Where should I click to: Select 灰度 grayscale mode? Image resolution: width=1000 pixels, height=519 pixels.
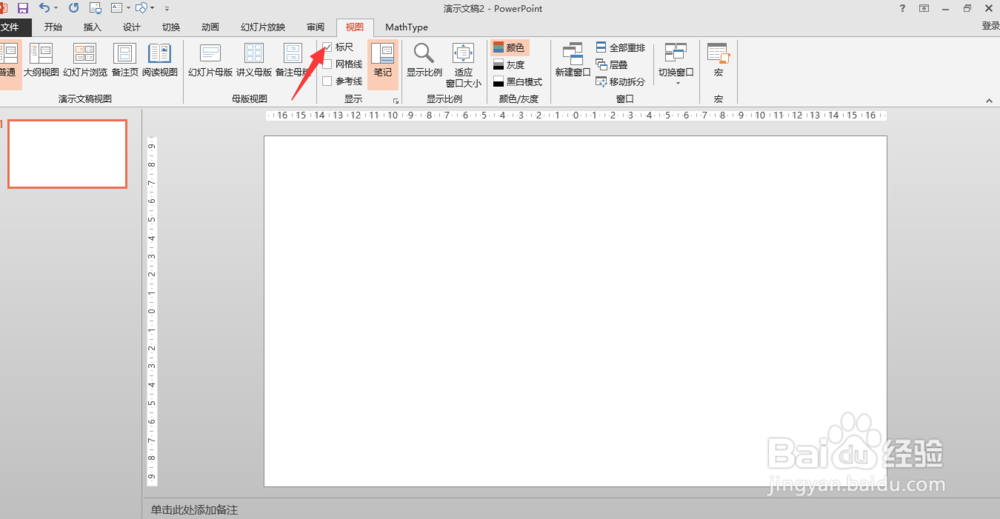pos(510,65)
